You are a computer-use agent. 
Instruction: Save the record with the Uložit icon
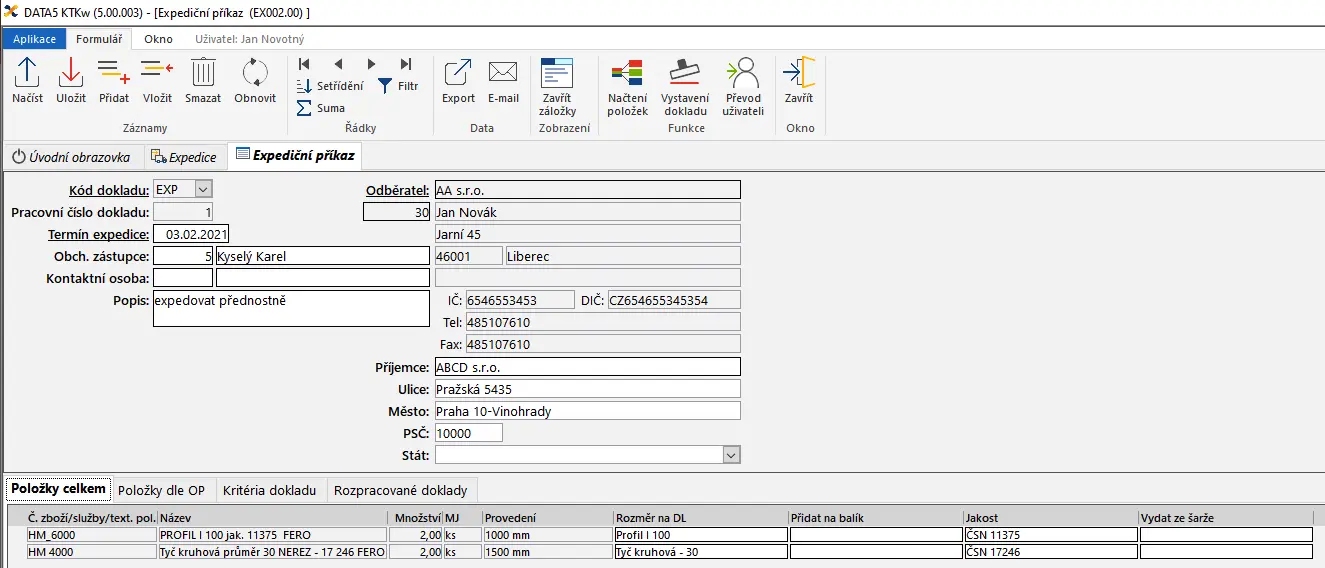[x=71, y=80]
